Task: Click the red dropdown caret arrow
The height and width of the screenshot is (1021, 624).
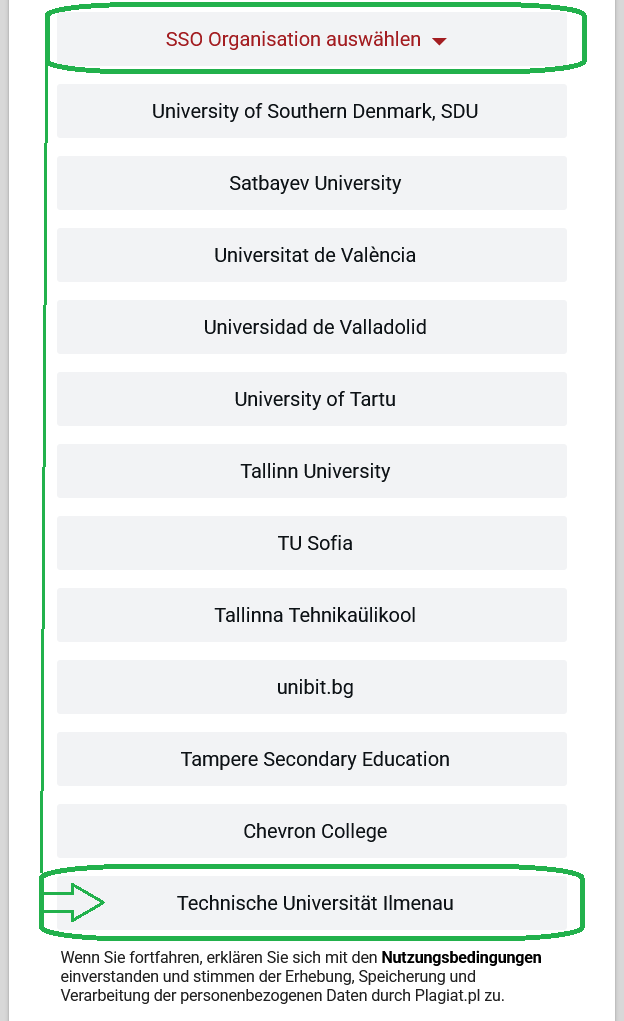Action: pos(440,41)
